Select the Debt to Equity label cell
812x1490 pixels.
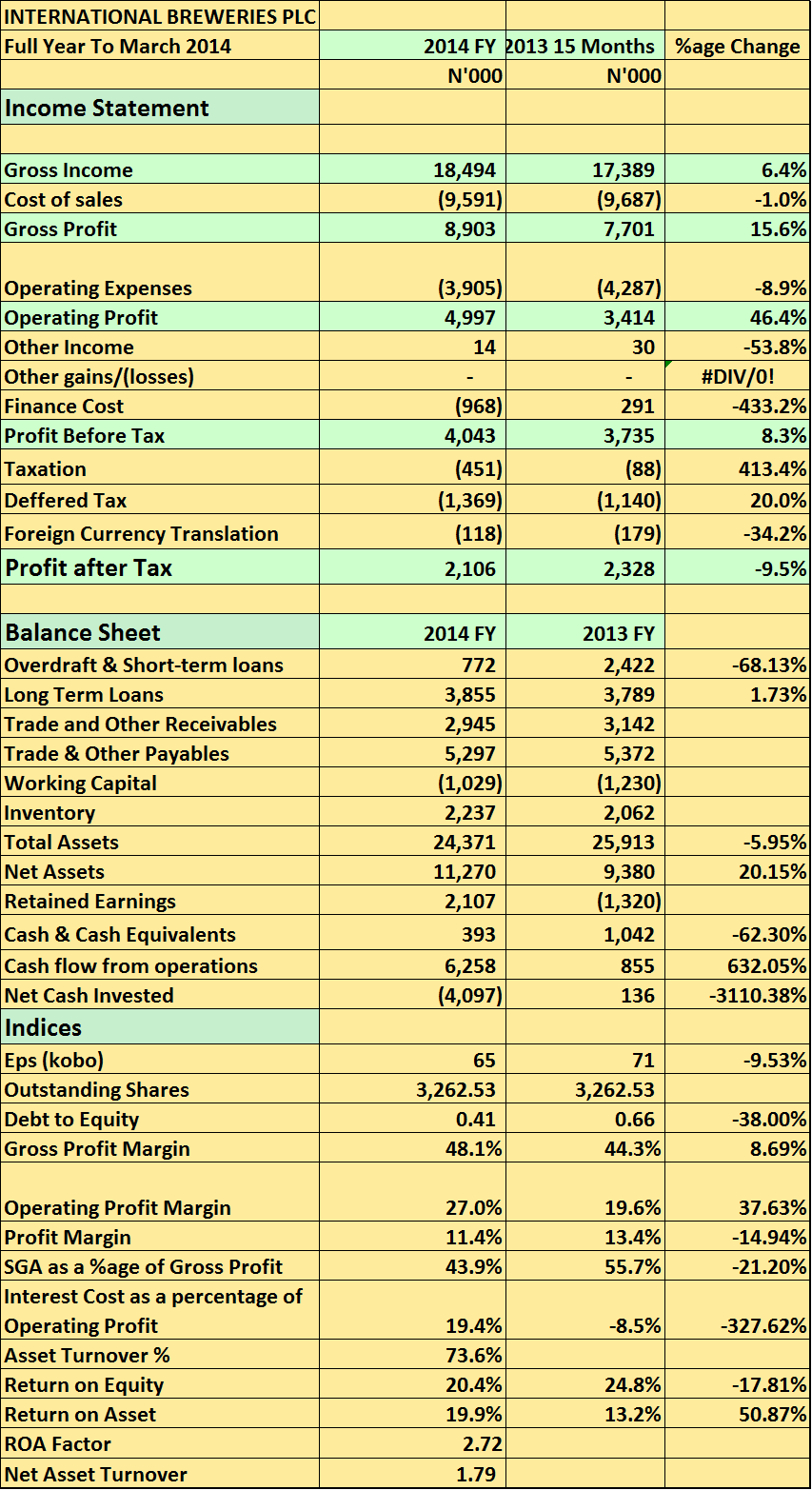(x=160, y=1119)
